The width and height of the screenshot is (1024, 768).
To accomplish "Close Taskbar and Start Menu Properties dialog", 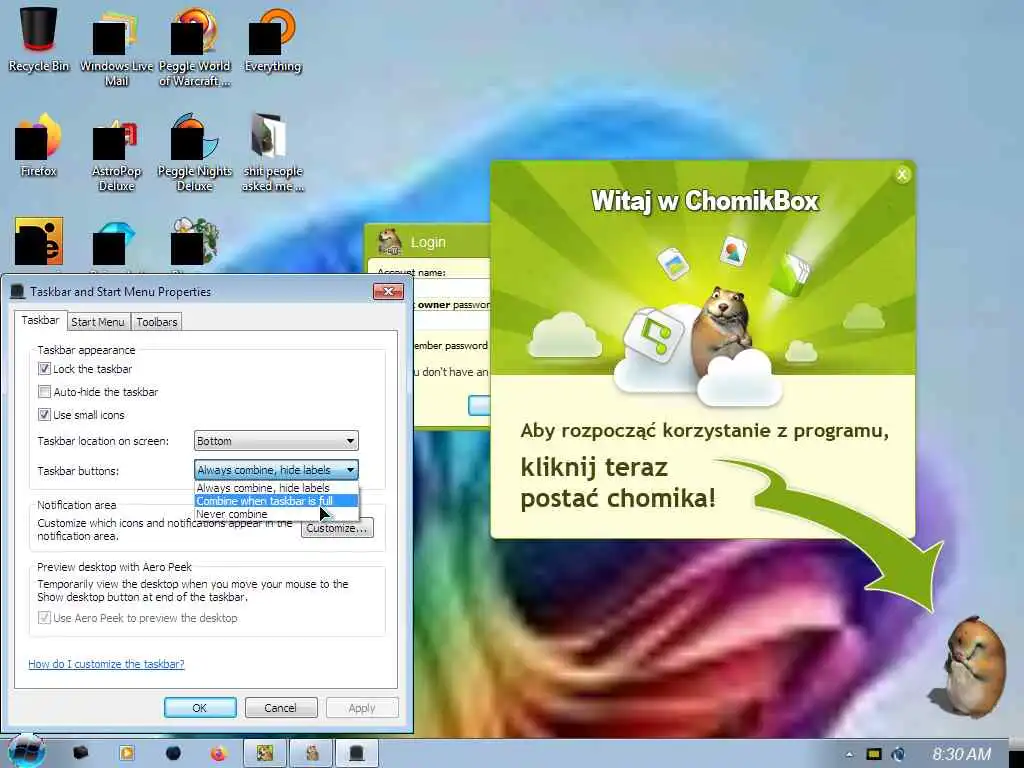I will click(388, 291).
